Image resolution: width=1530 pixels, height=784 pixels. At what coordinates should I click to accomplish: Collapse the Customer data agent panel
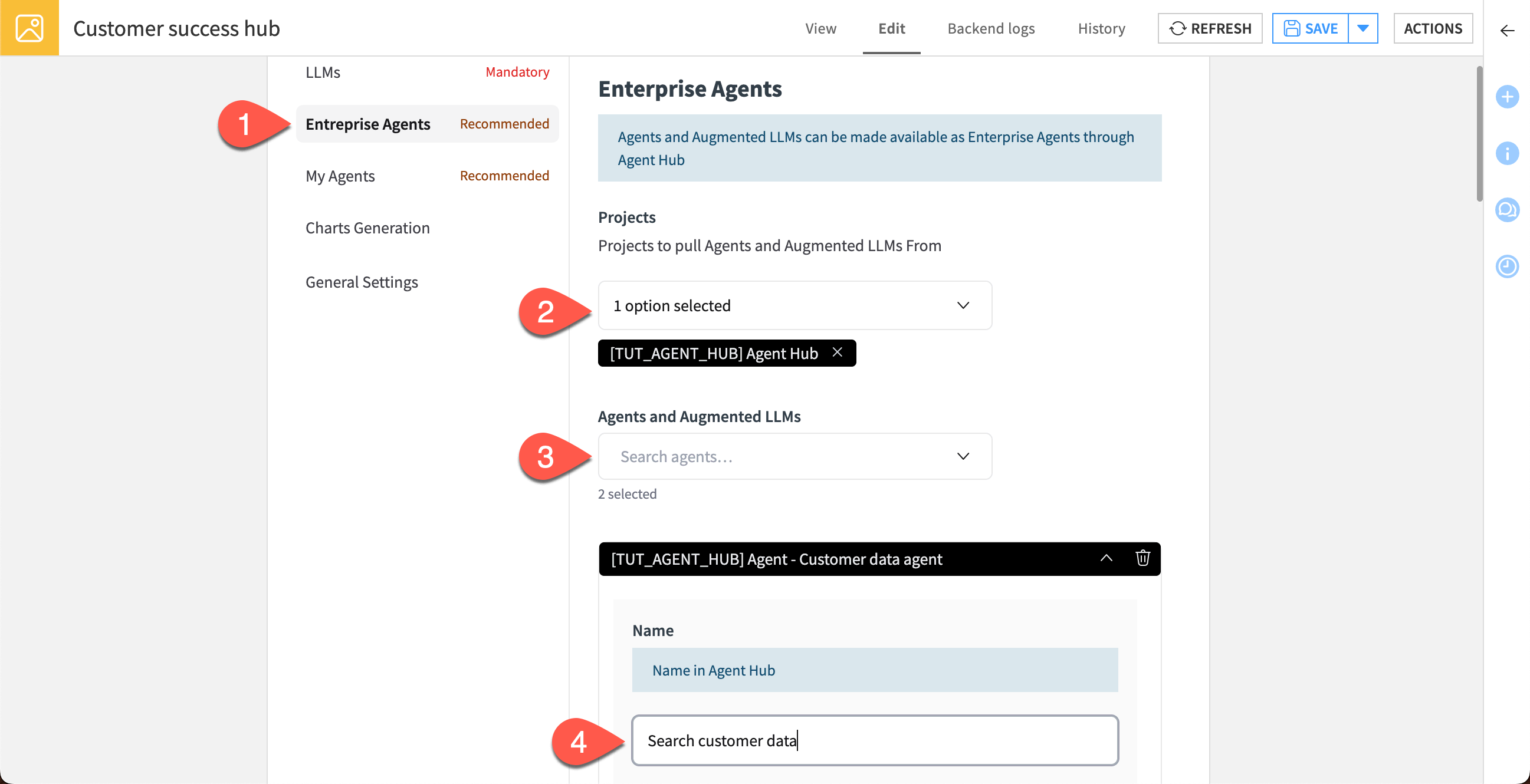[x=1105, y=558]
